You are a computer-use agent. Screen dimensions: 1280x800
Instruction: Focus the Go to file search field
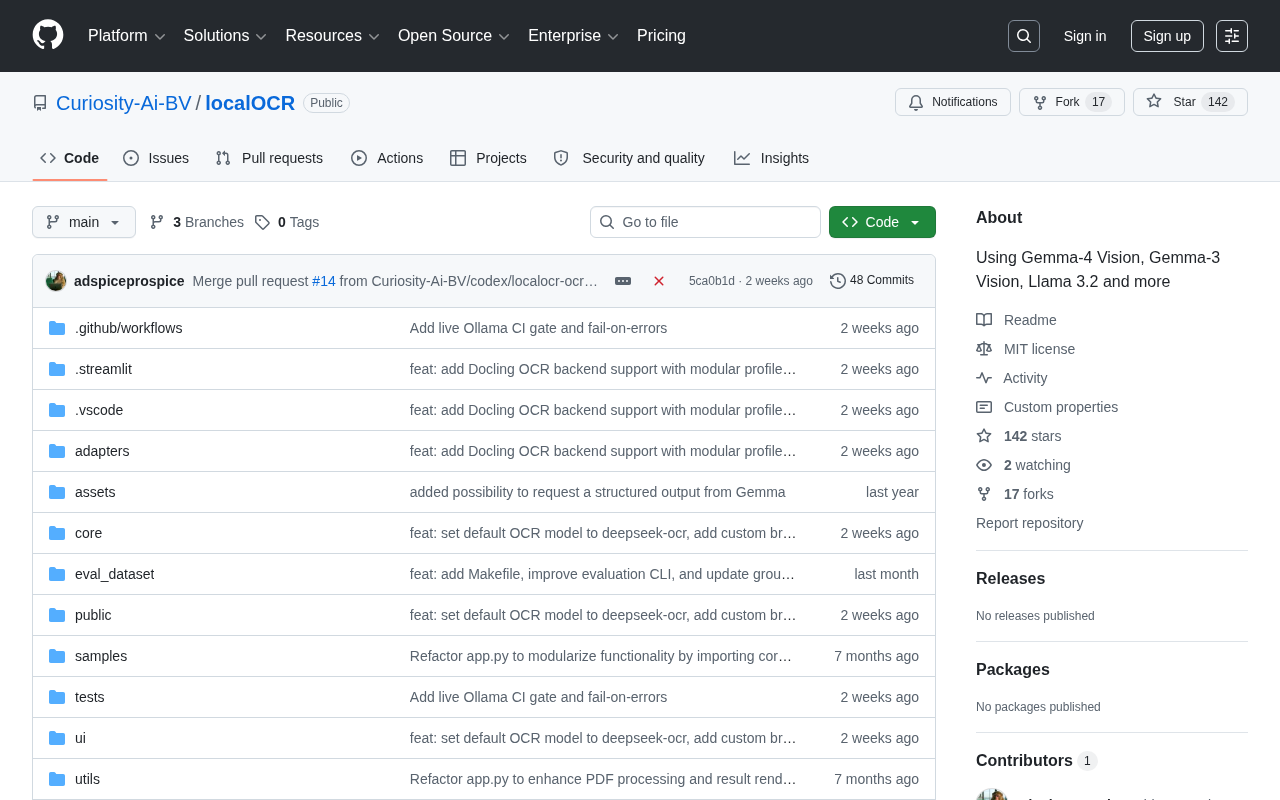pyautogui.click(x=705, y=222)
